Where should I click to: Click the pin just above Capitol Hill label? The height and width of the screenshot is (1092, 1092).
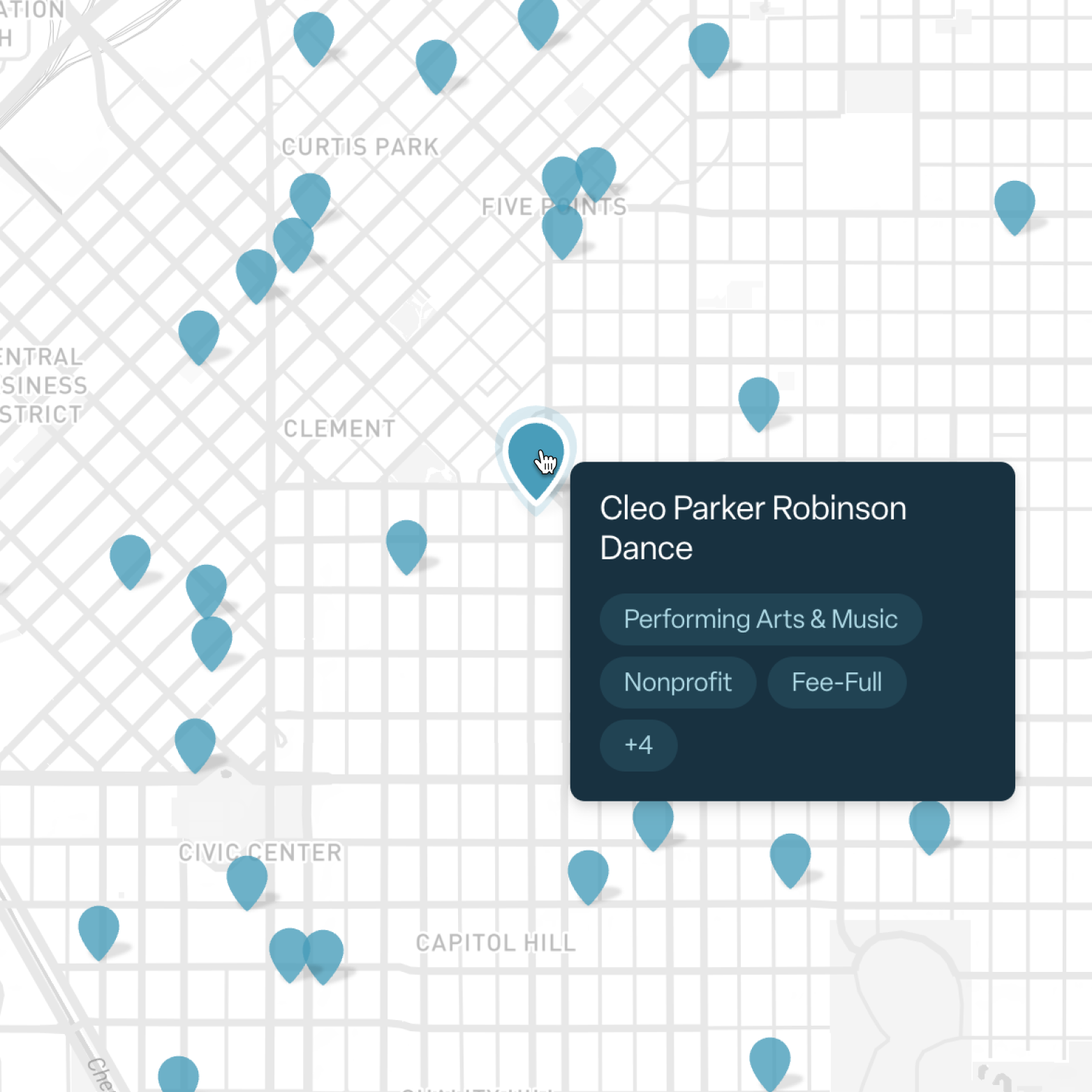pyautogui.click(x=588, y=877)
